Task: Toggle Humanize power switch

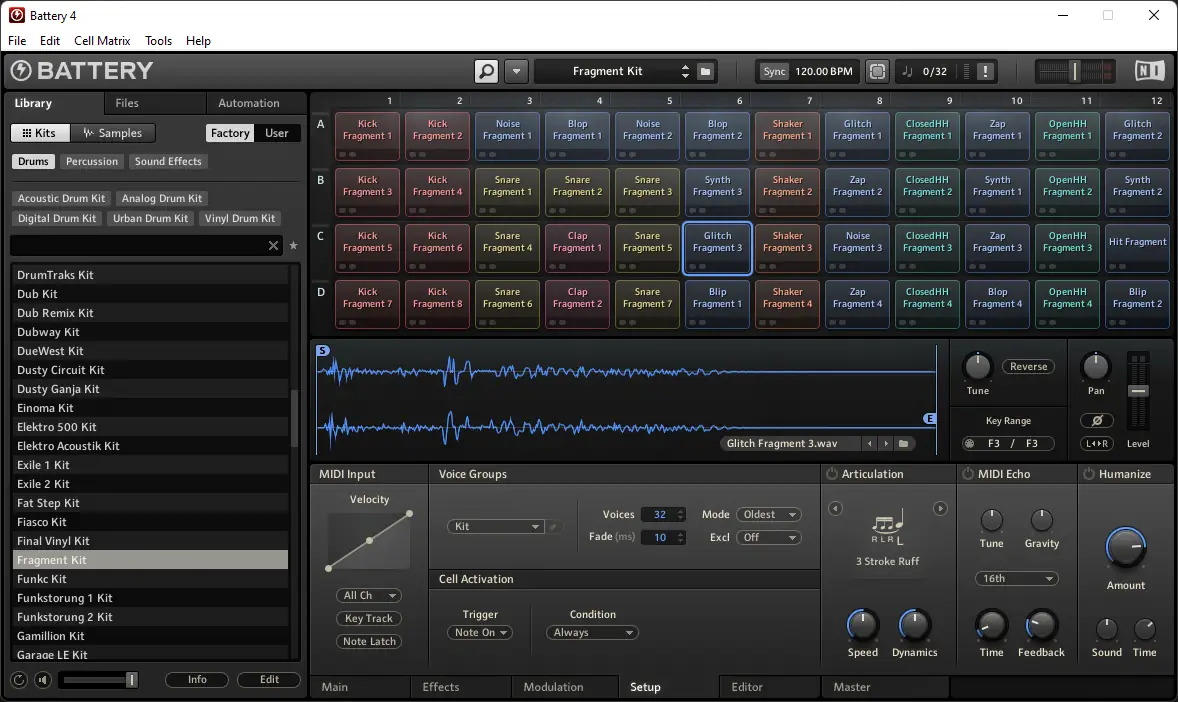Action: coord(1088,474)
